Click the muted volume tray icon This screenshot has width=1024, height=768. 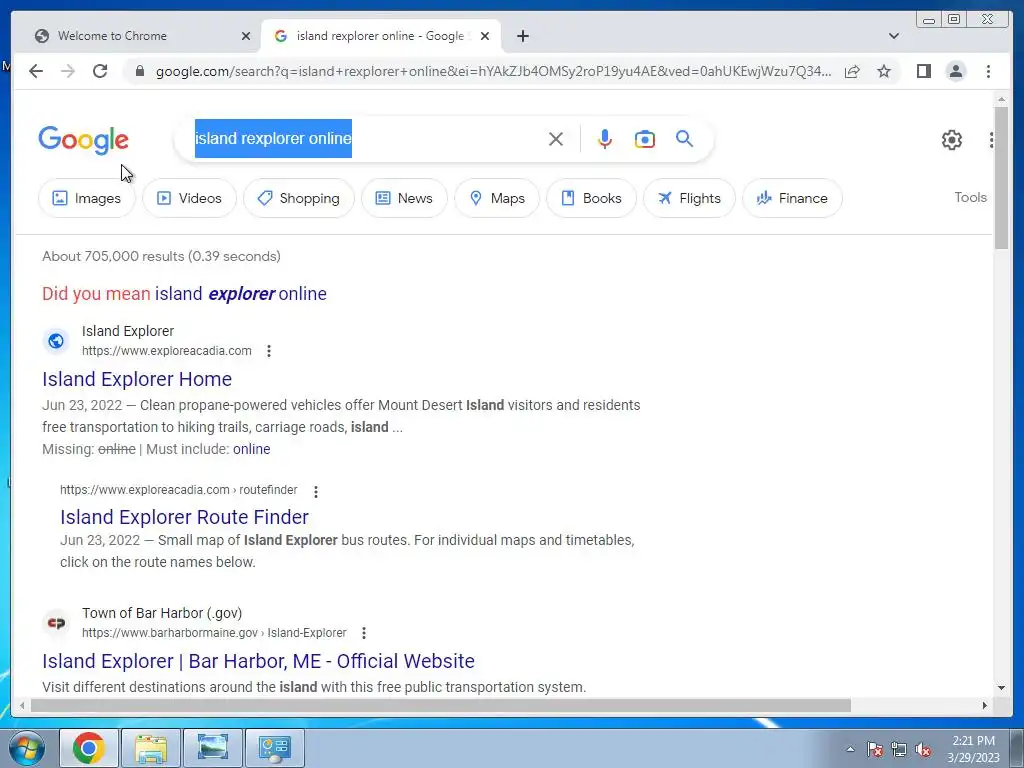[x=923, y=750]
